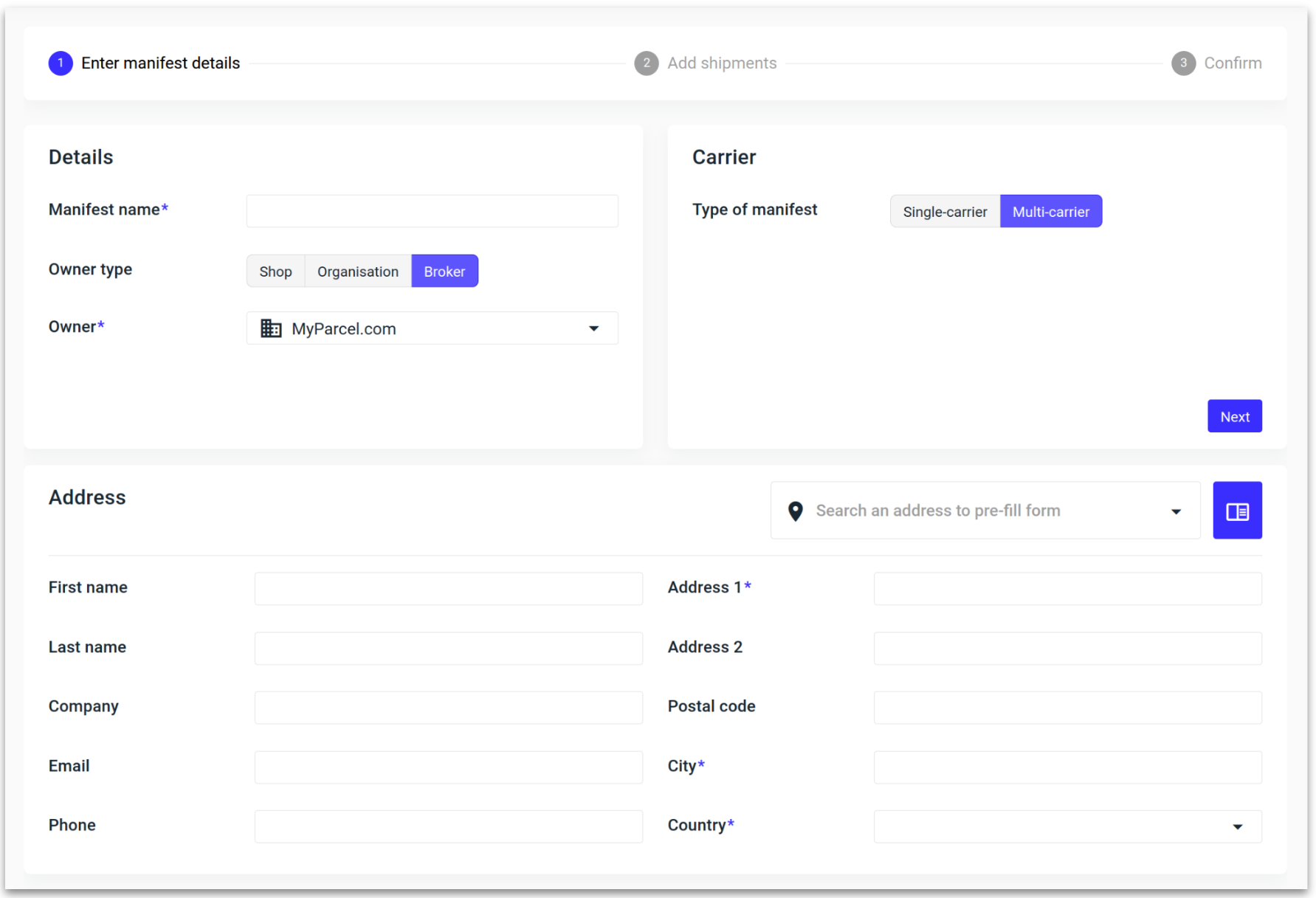This screenshot has width=1316, height=898.
Task: Open the Owner dropdown arrow
Action: tap(593, 328)
